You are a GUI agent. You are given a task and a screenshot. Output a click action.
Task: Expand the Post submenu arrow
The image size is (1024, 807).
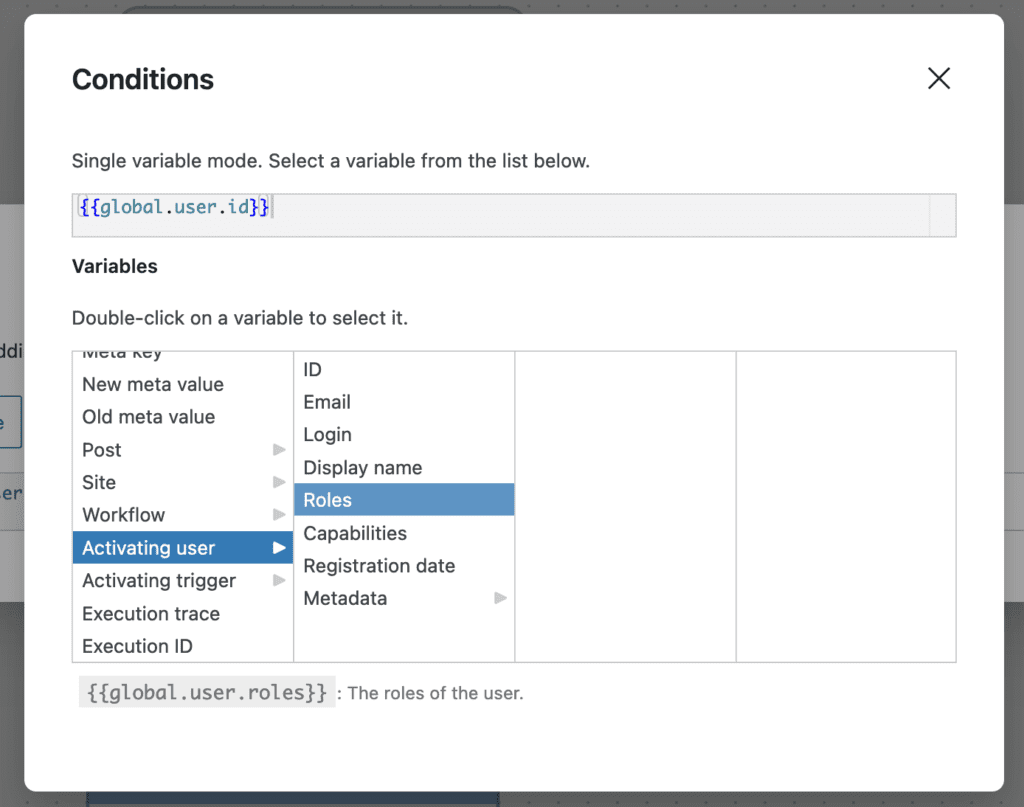(x=279, y=450)
